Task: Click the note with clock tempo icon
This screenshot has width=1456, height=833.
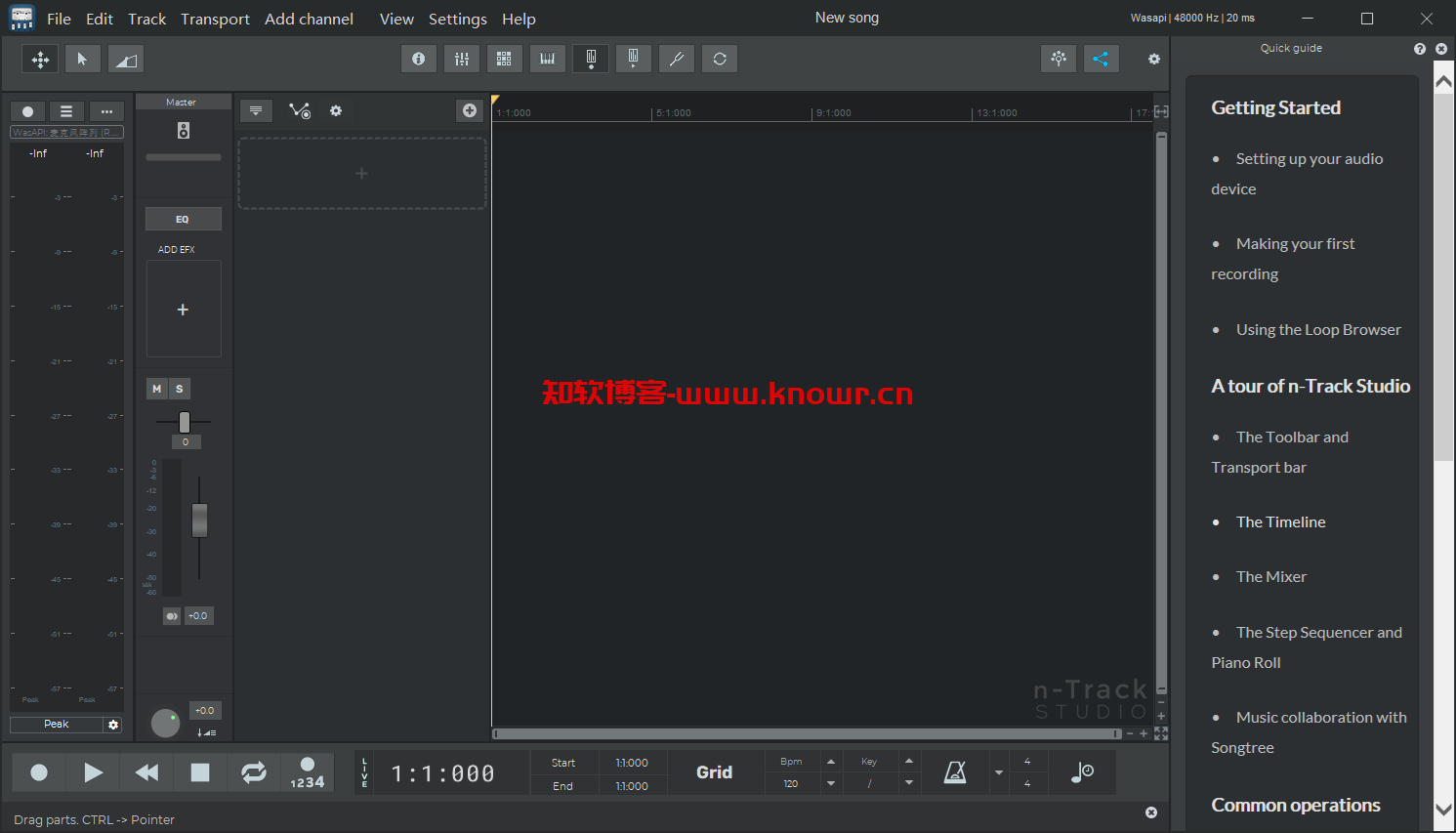Action: point(1082,772)
